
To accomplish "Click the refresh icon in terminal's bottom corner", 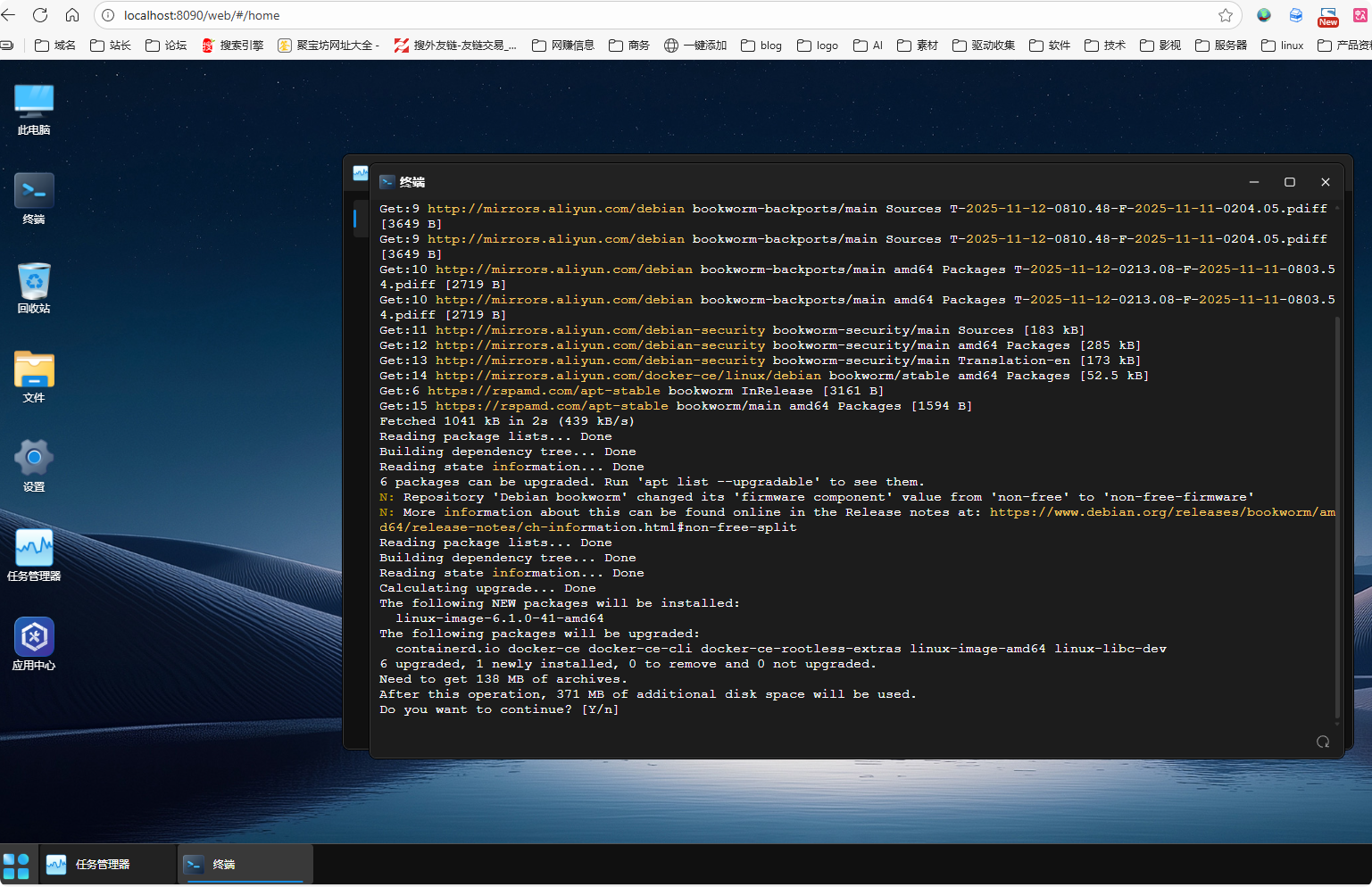I will coord(1323,742).
